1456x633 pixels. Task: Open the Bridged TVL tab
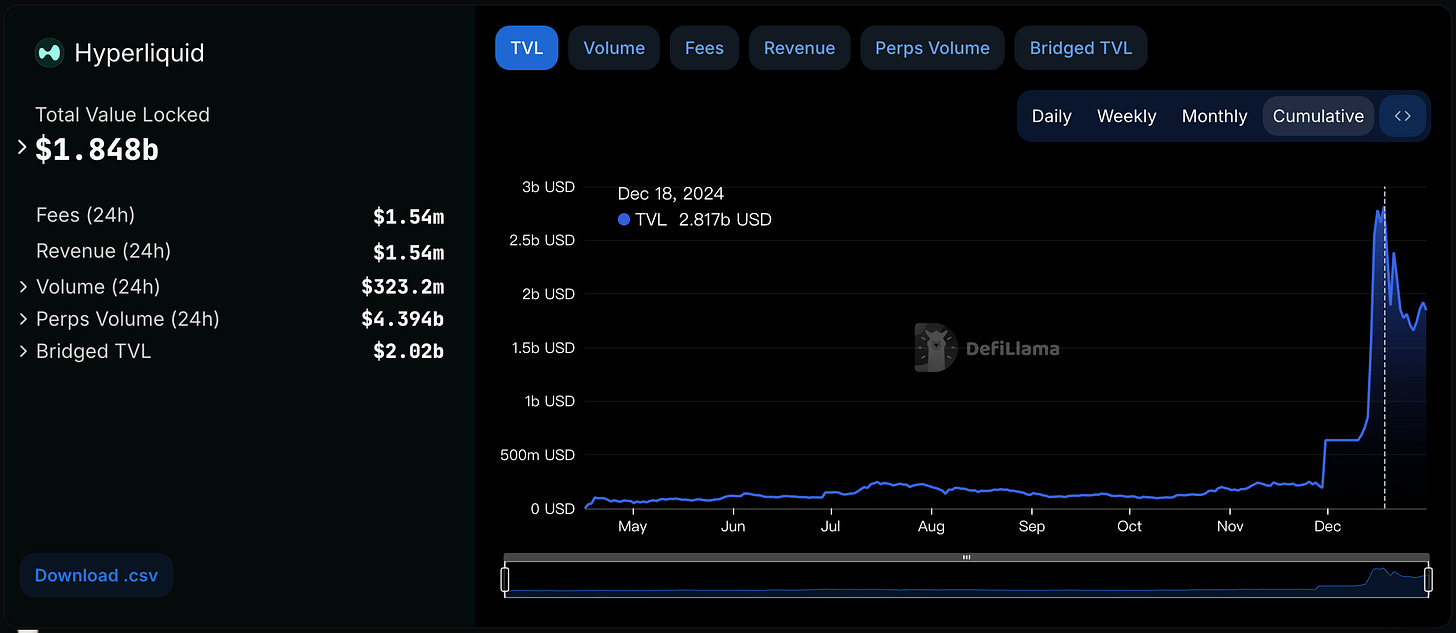tap(1080, 47)
